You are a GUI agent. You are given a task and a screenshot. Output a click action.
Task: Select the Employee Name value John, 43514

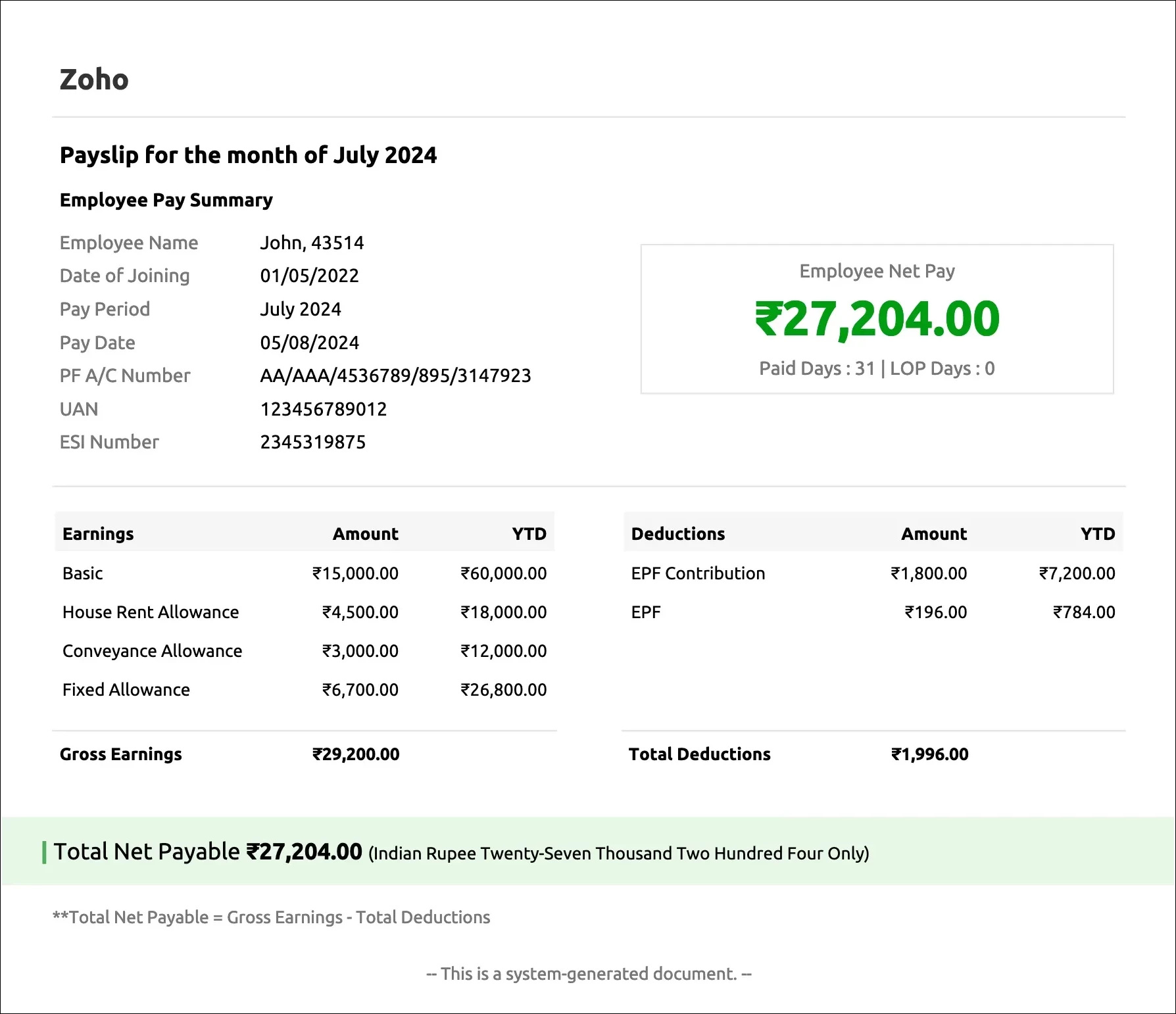(x=312, y=243)
